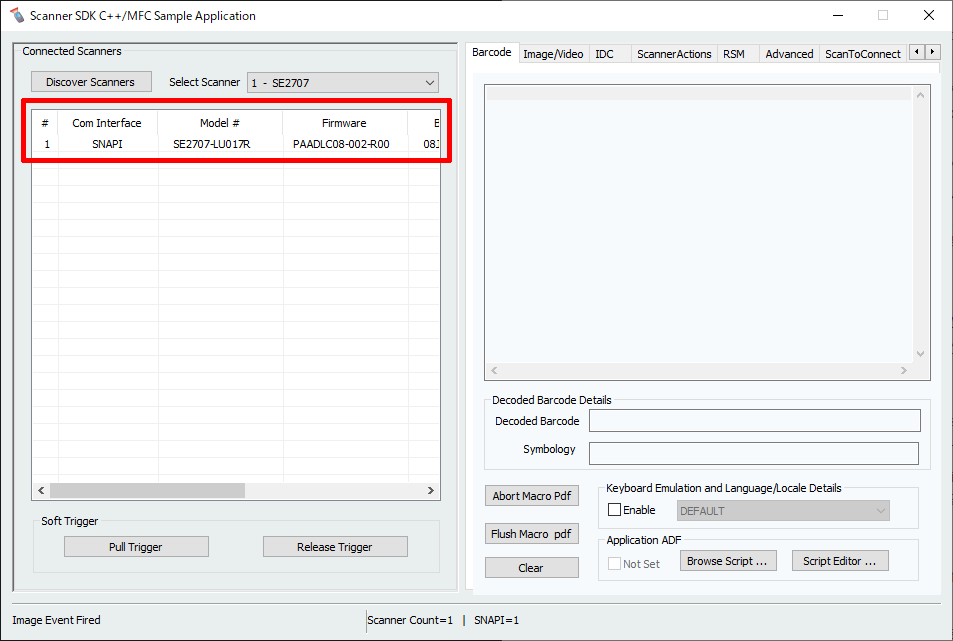Click the Discover Scanners button
The width and height of the screenshot is (953, 641).
[x=91, y=82]
